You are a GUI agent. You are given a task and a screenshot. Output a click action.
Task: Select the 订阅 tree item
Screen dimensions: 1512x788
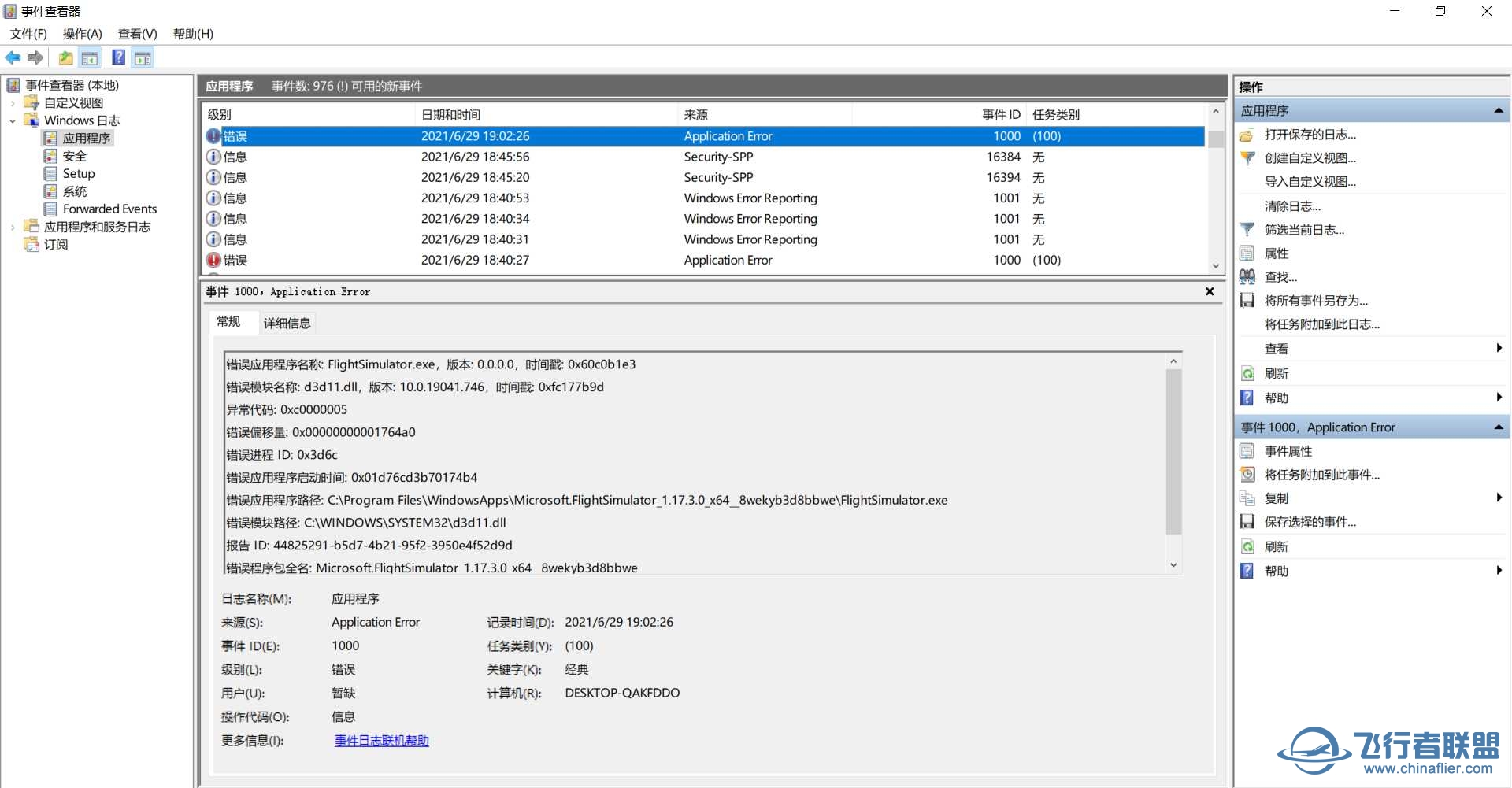coord(56,245)
